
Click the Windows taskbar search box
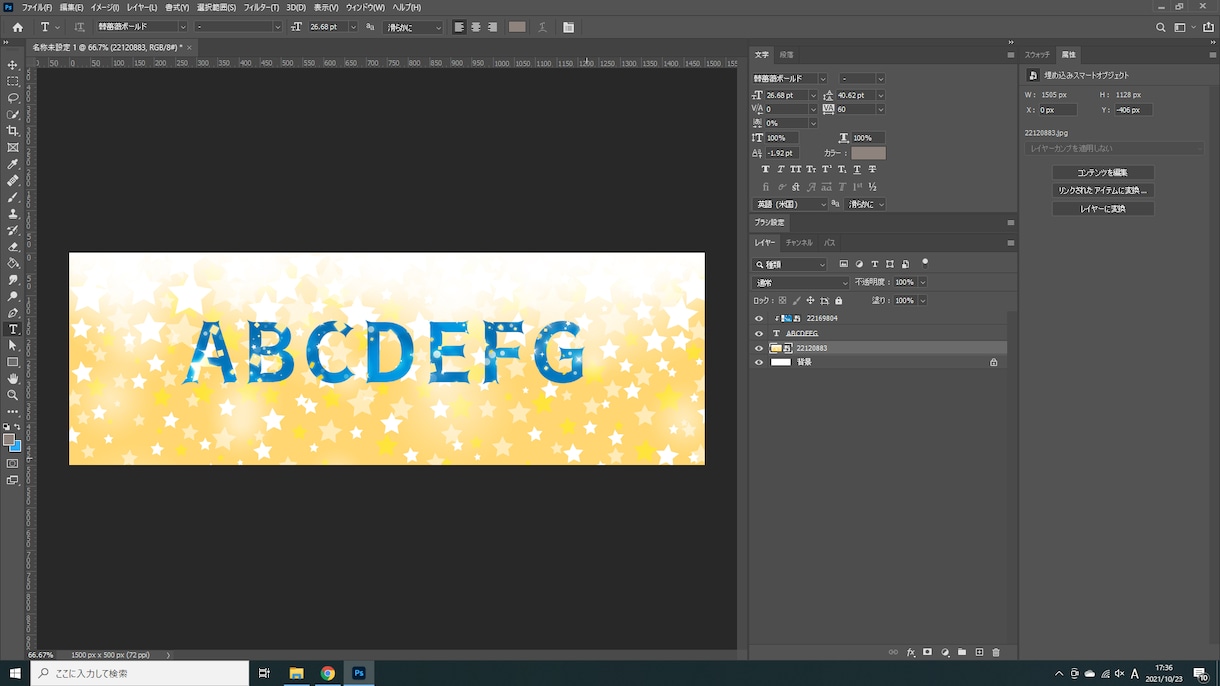(x=140, y=673)
